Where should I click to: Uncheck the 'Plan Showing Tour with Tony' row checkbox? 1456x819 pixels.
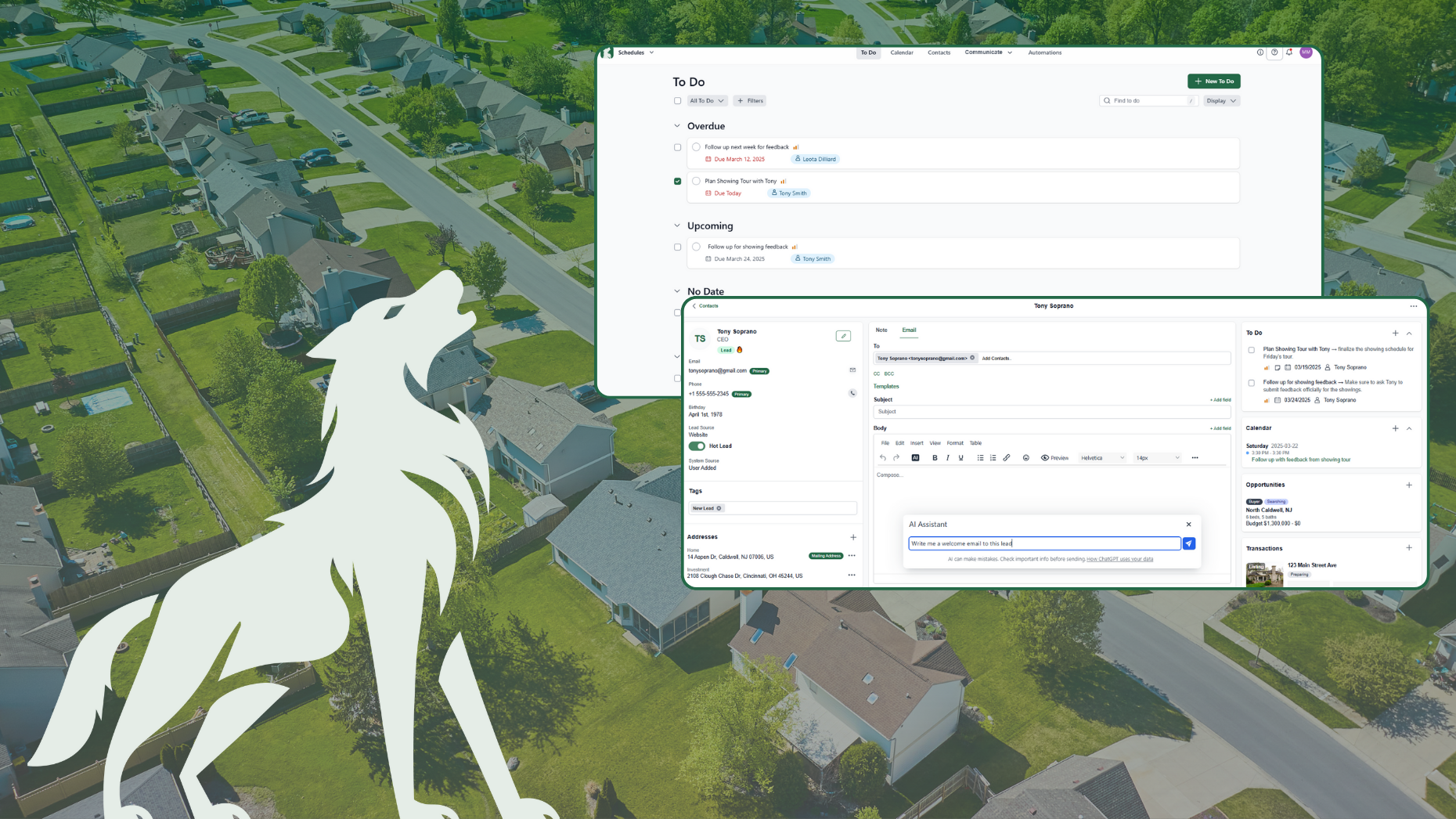pyautogui.click(x=678, y=181)
